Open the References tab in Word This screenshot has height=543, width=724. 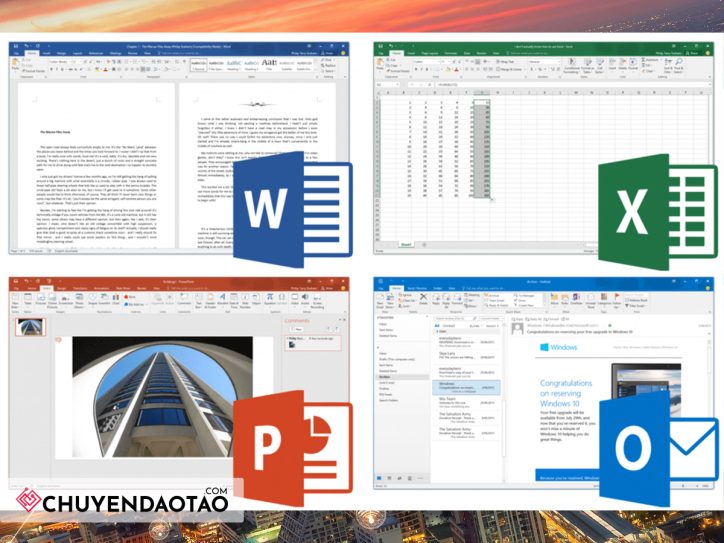coord(96,53)
